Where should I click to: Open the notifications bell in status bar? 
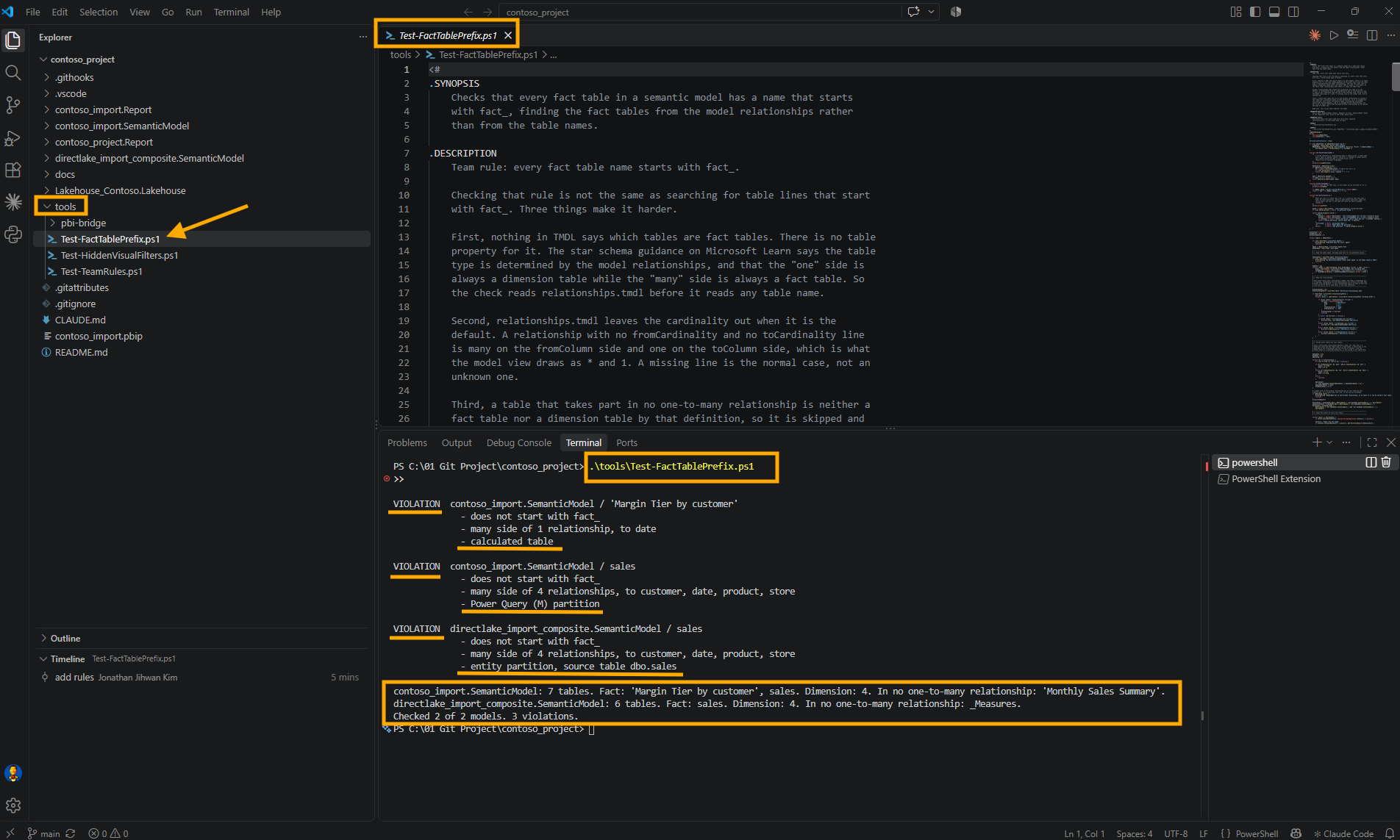1389,833
